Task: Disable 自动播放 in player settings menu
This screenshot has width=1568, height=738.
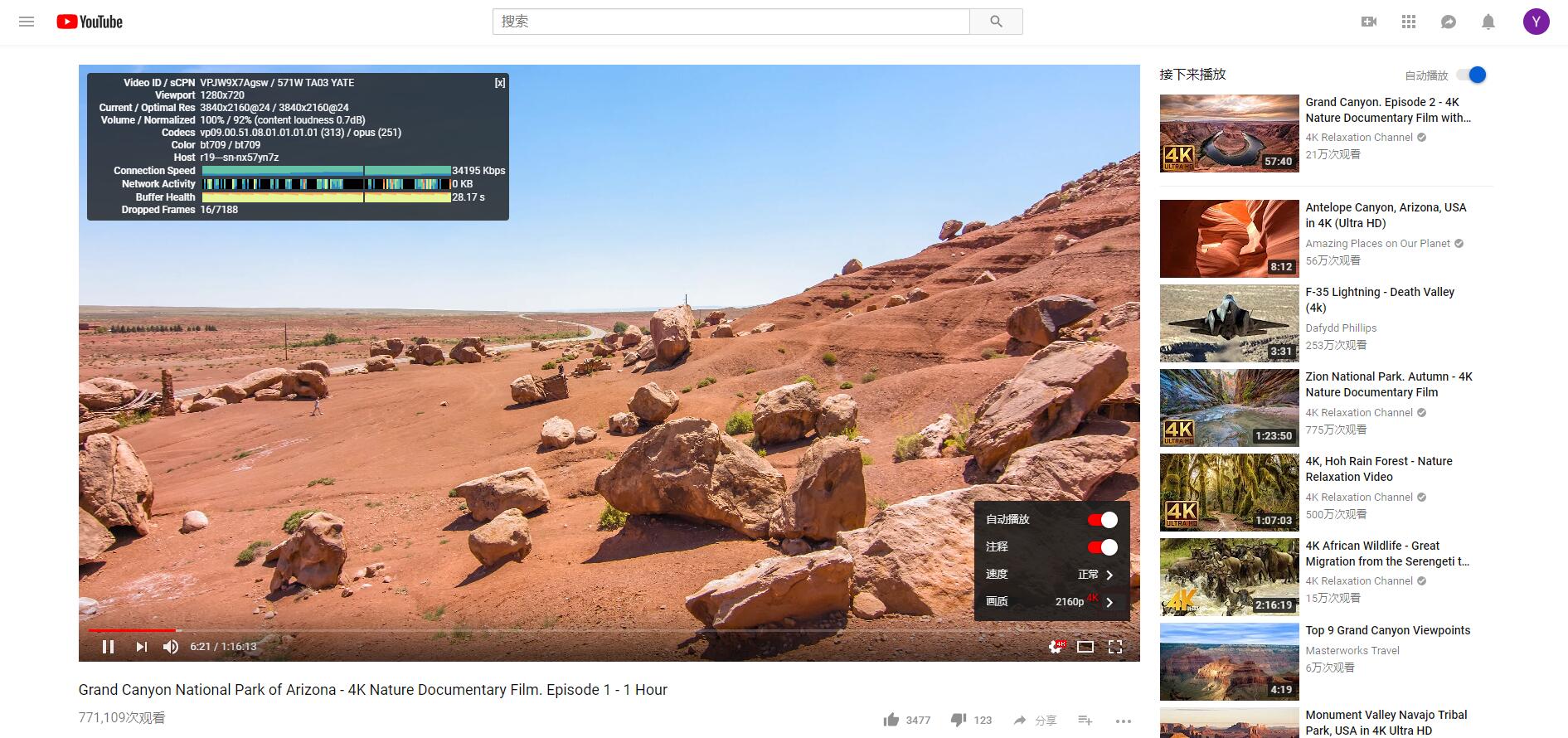Action: tap(1102, 520)
